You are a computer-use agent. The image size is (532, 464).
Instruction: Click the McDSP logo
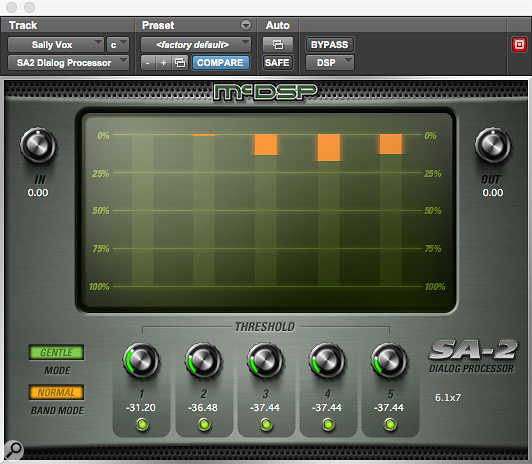click(265, 92)
